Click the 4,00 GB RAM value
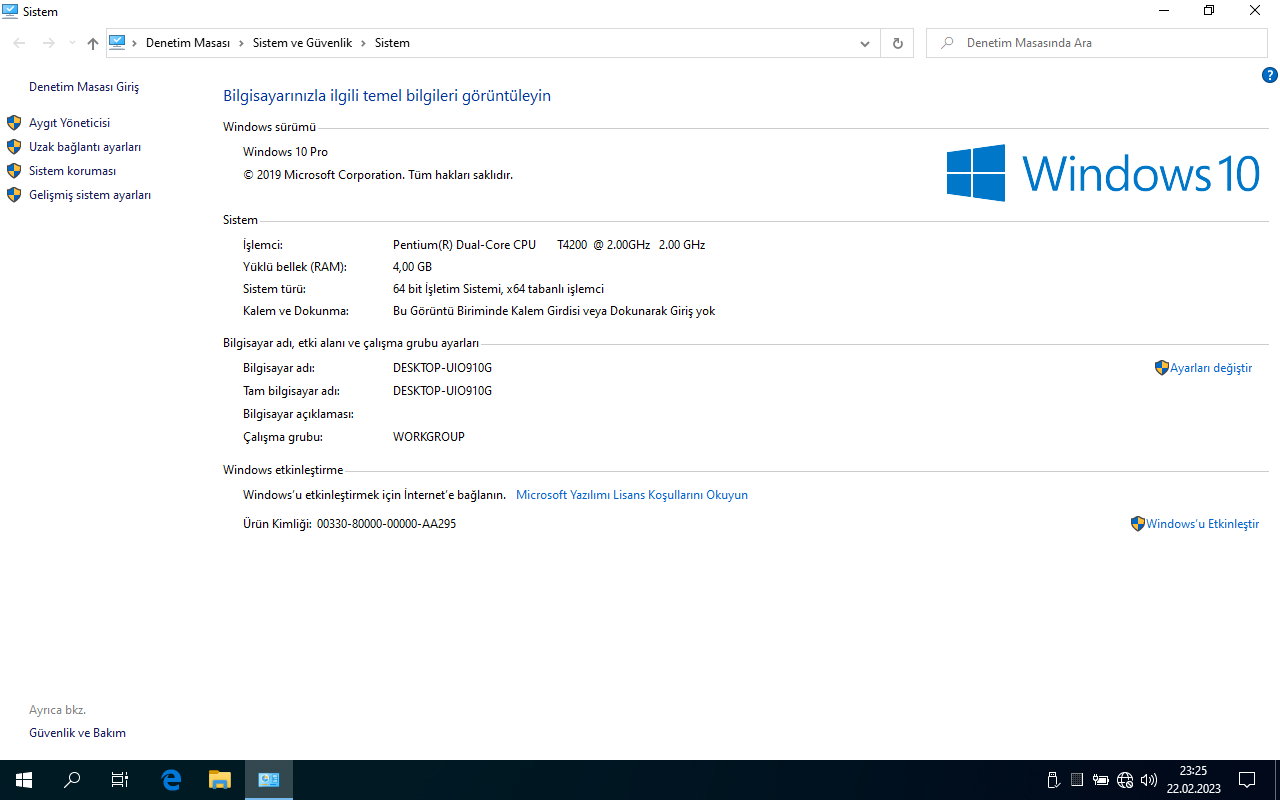The width and height of the screenshot is (1280, 800). pos(412,267)
